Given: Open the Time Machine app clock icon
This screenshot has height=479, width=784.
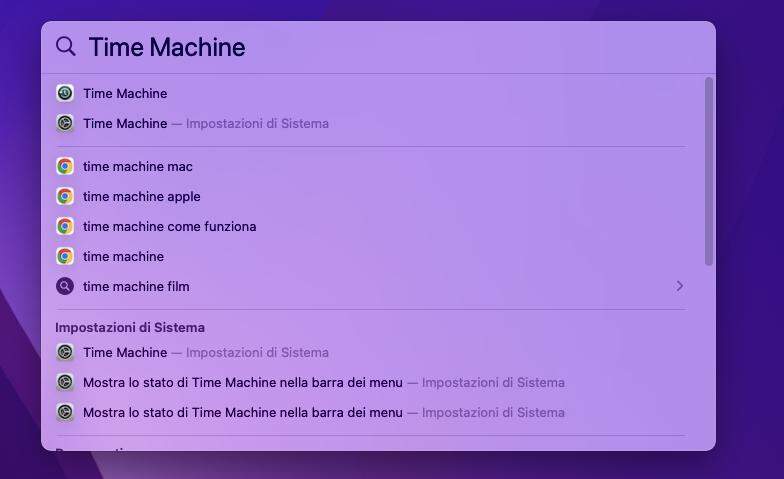Looking at the screenshot, I should [x=65, y=93].
